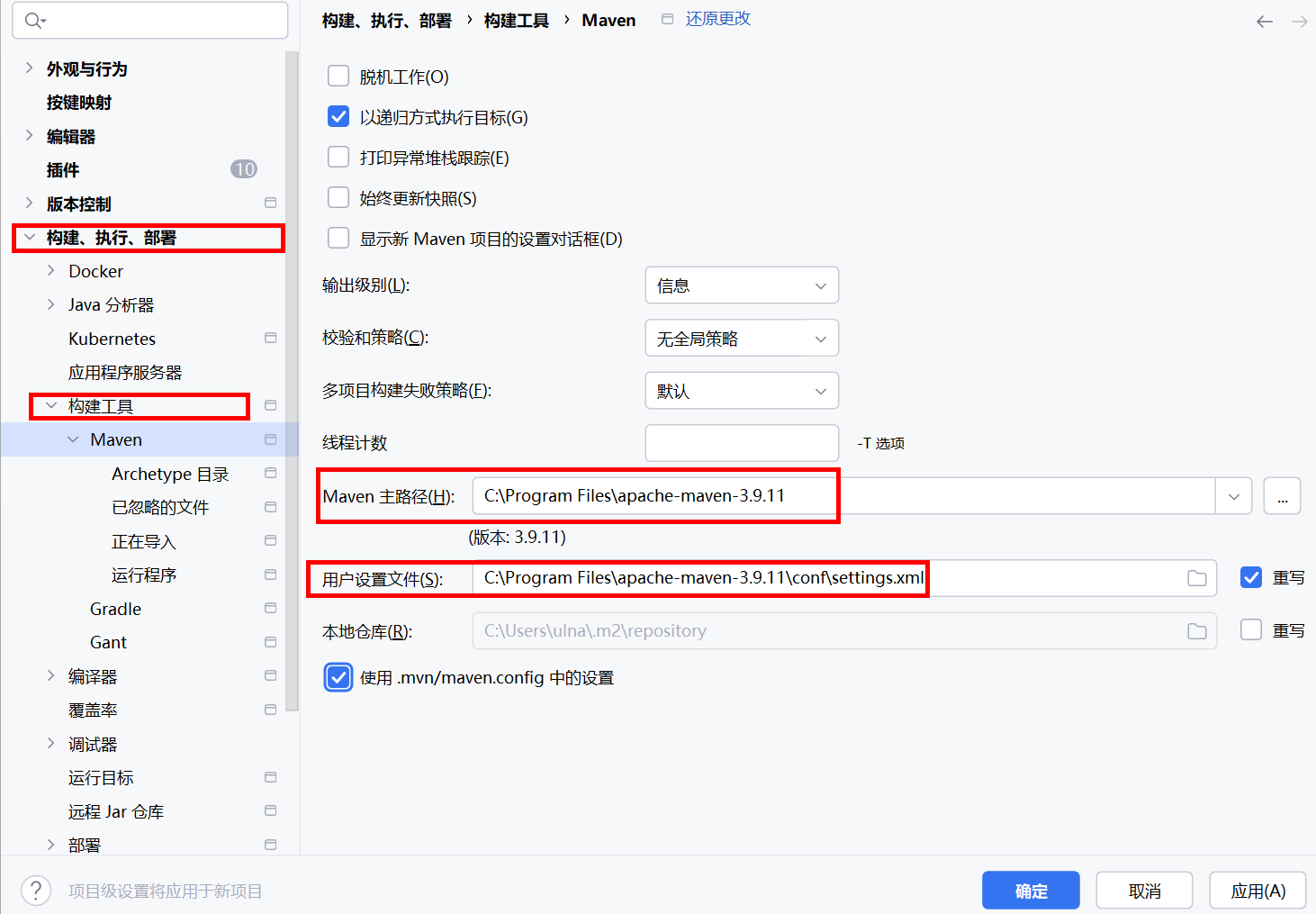Click the back navigation arrow
The width and height of the screenshot is (1316, 914).
(x=1265, y=22)
